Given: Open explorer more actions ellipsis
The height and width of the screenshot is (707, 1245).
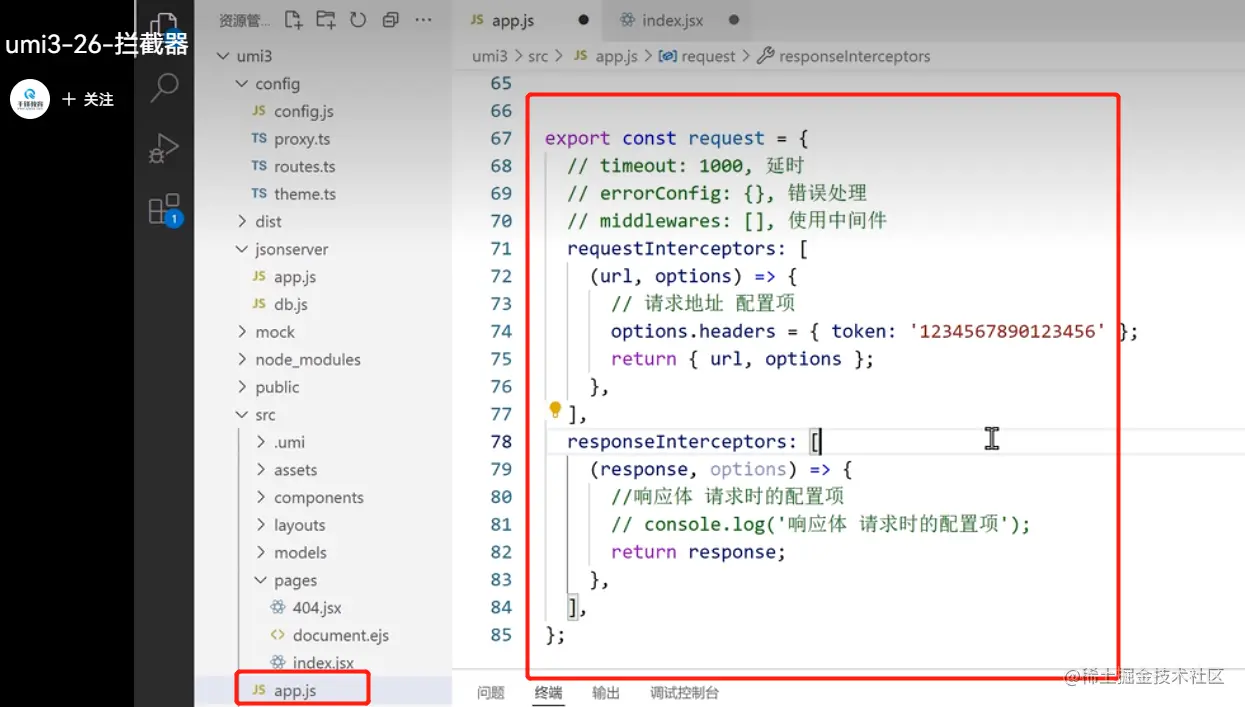Looking at the screenshot, I should point(423,19).
